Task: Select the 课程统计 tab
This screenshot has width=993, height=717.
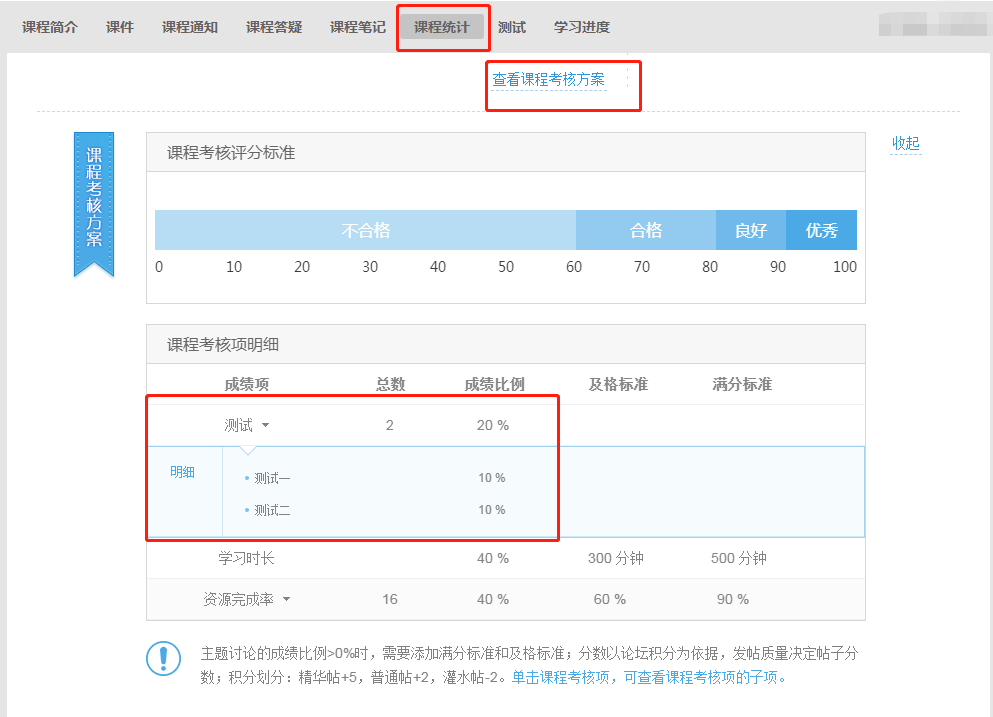Action: point(442,27)
